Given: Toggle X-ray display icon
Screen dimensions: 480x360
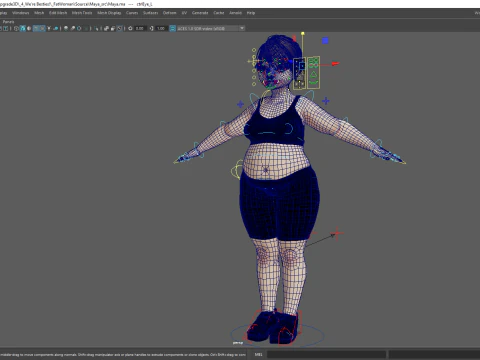Looking at the screenshot, I should click(106, 28).
